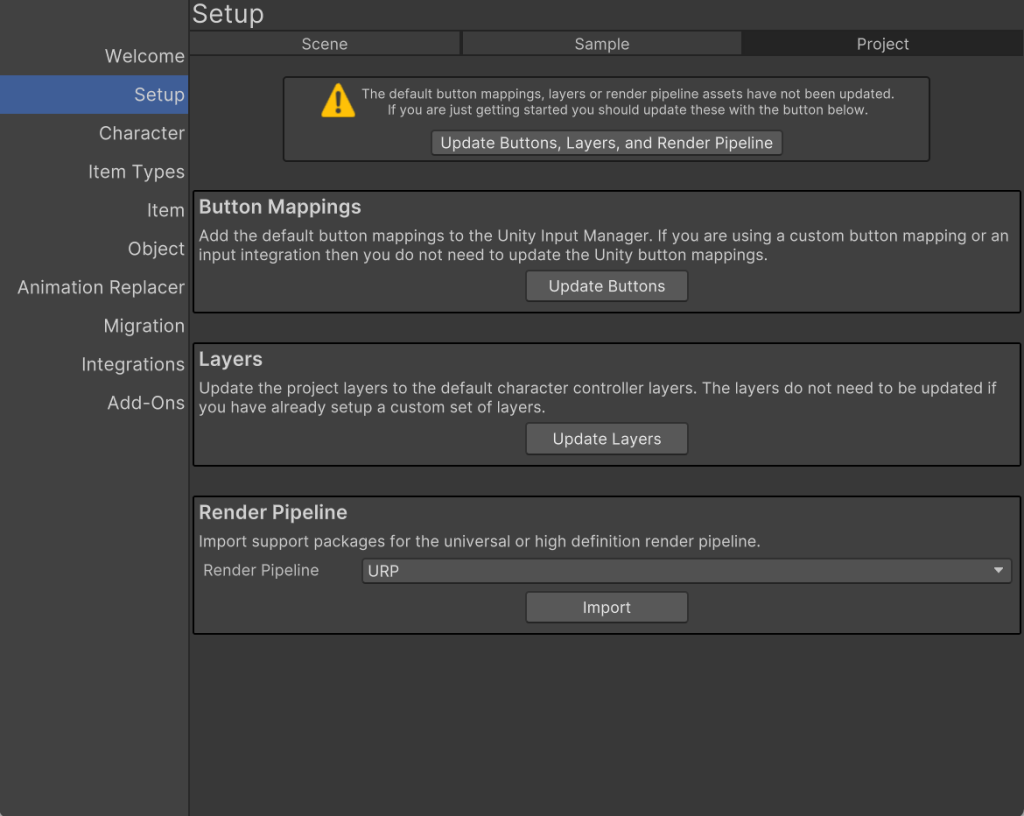Click the dropdown arrow beside URP

pos(998,571)
